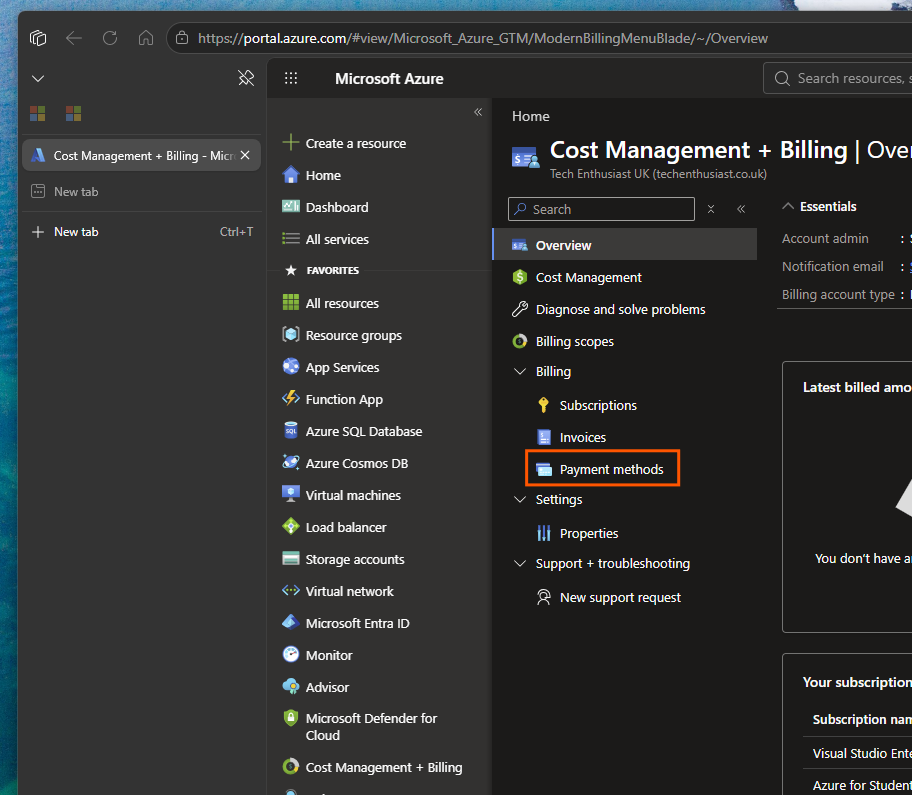Collapse the Azure left navigation pane
This screenshot has width=912, height=795.
click(x=478, y=112)
